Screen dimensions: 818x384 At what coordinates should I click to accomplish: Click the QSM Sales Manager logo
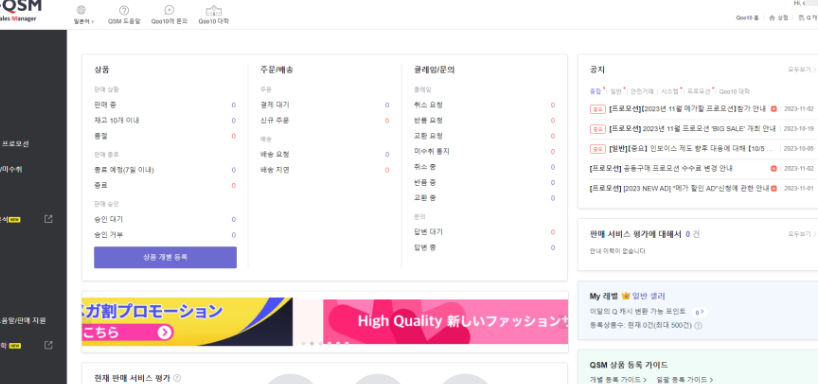click(20, 11)
